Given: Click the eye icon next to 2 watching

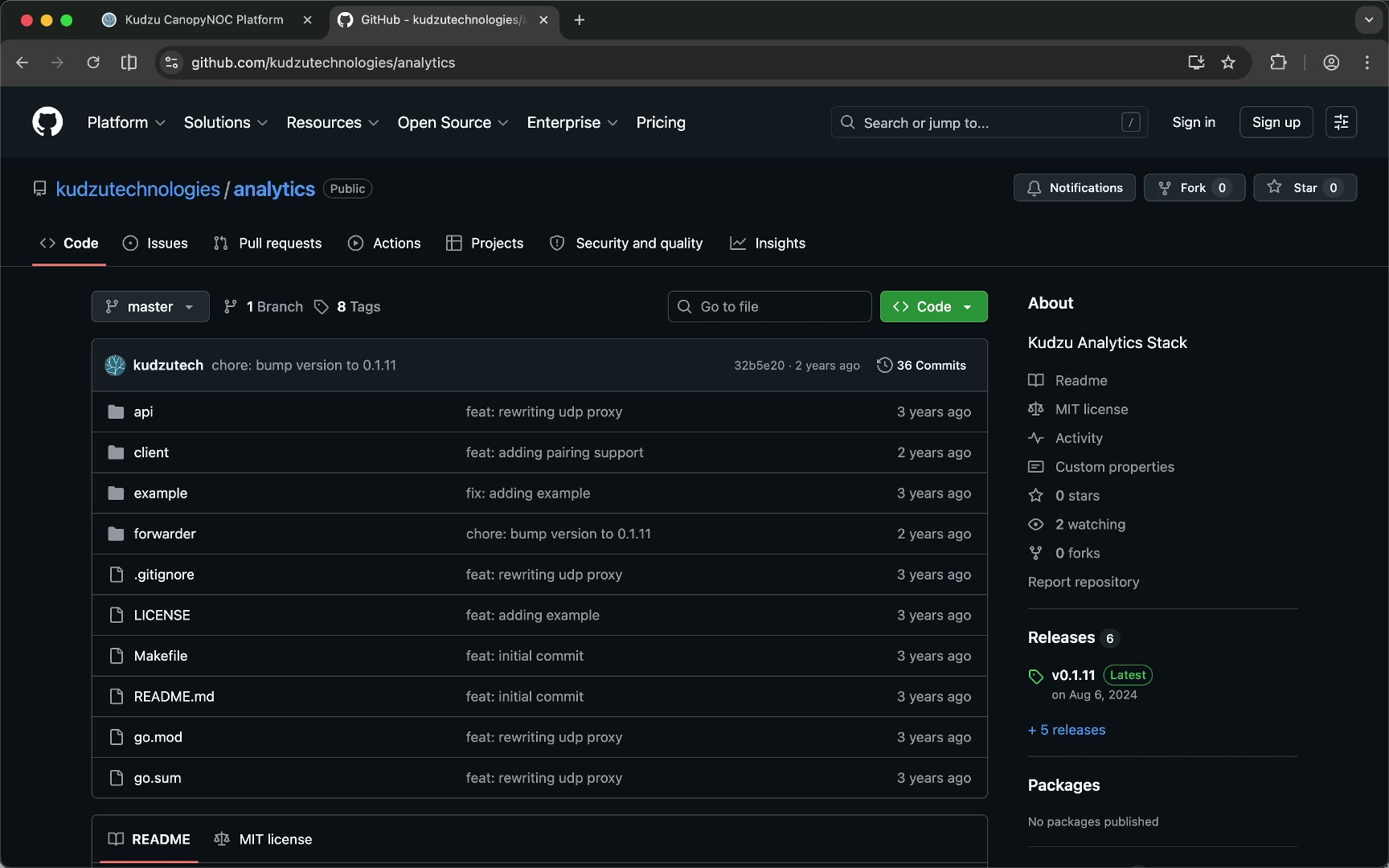Looking at the screenshot, I should 1036,525.
